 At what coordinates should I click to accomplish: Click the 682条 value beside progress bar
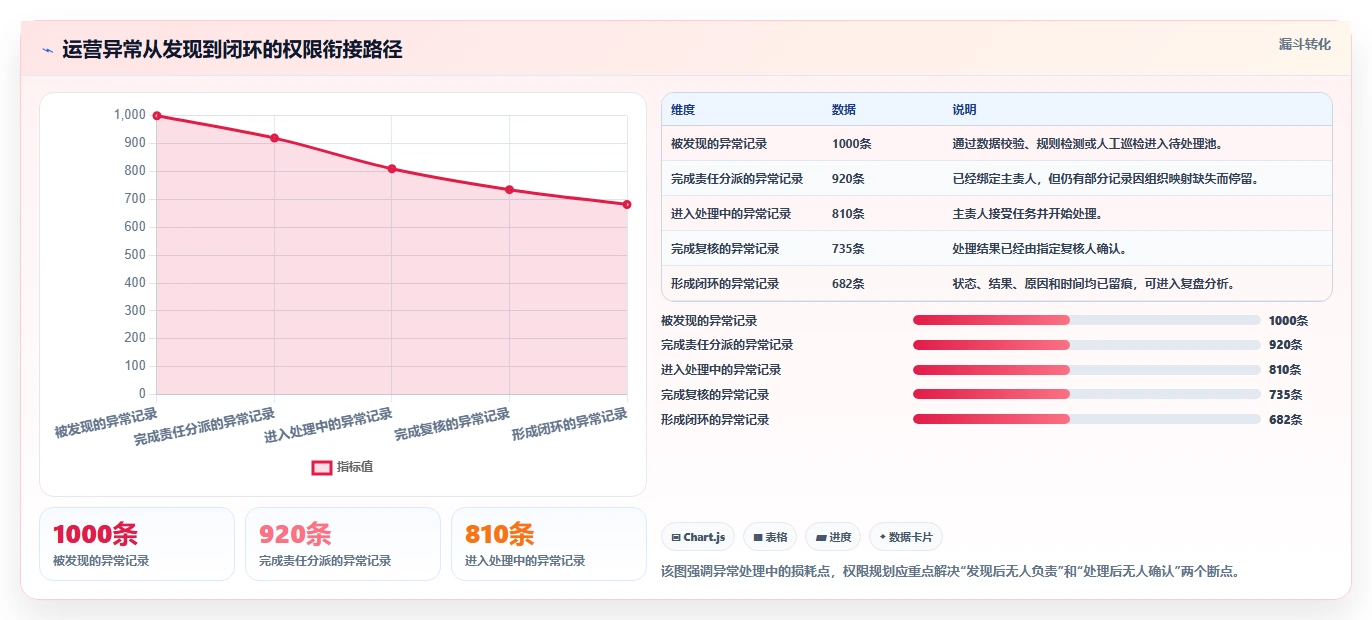click(1285, 420)
